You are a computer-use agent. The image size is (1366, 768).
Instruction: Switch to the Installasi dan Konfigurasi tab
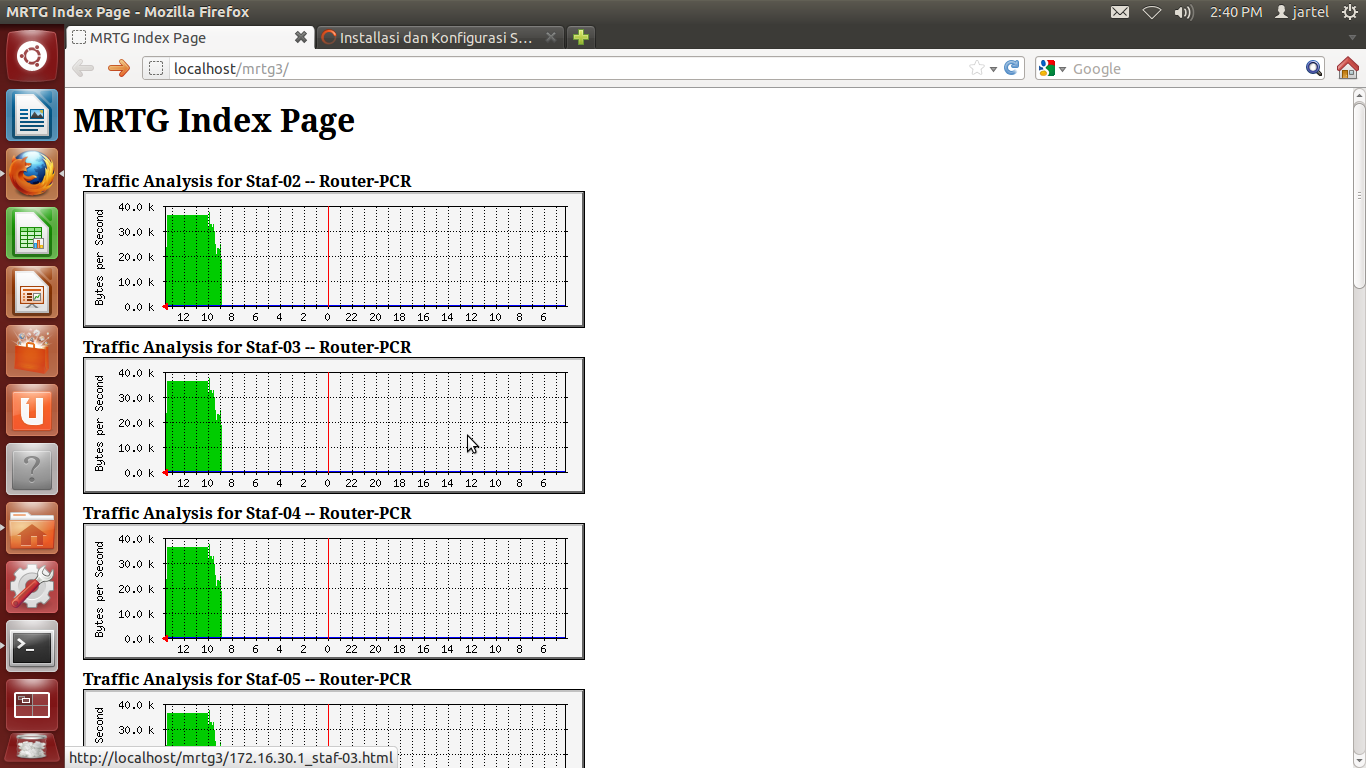[440, 37]
